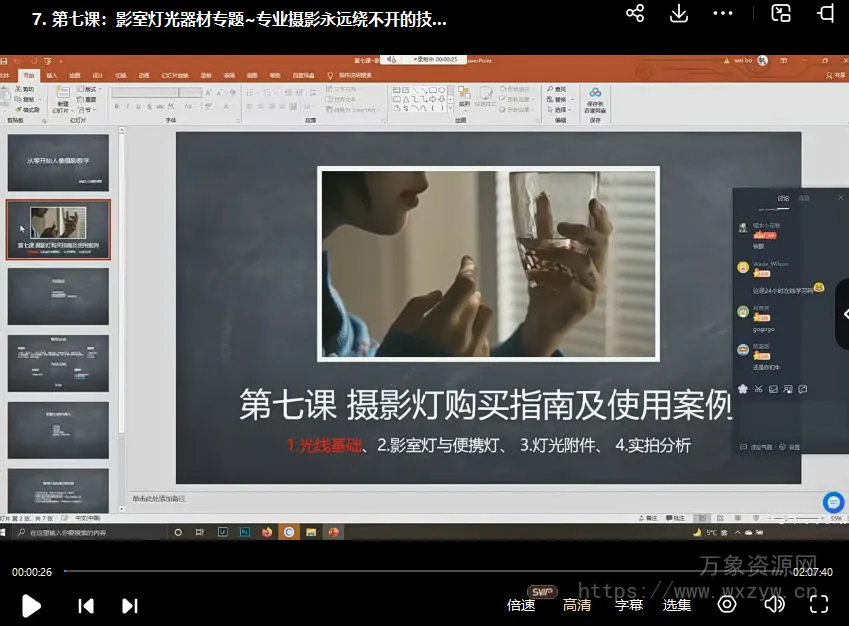Click the rightmost icon in the top bar

[x=826, y=13]
